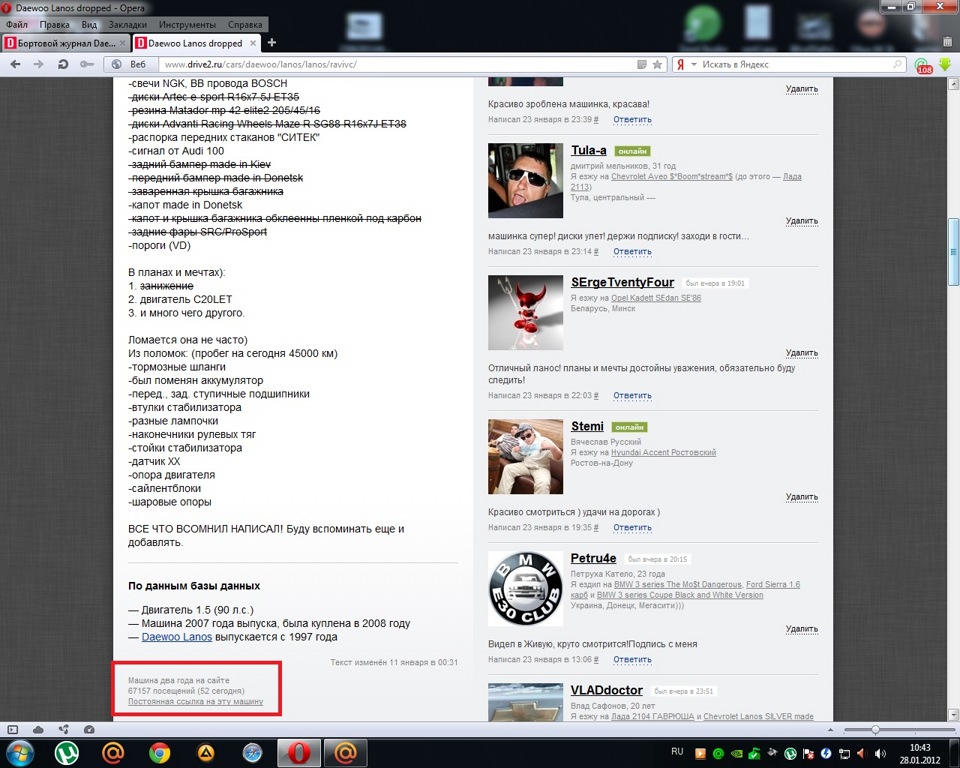Viewport: 960px width, 768px height.
Task: Bookmark the page with the star icon
Action: (x=657, y=64)
